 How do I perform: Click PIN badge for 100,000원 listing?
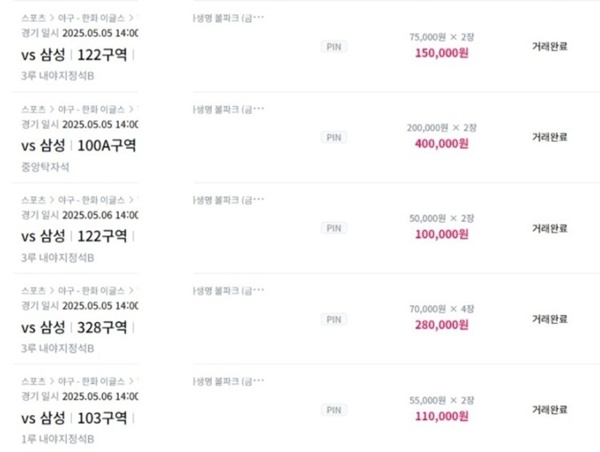click(334, 228)
